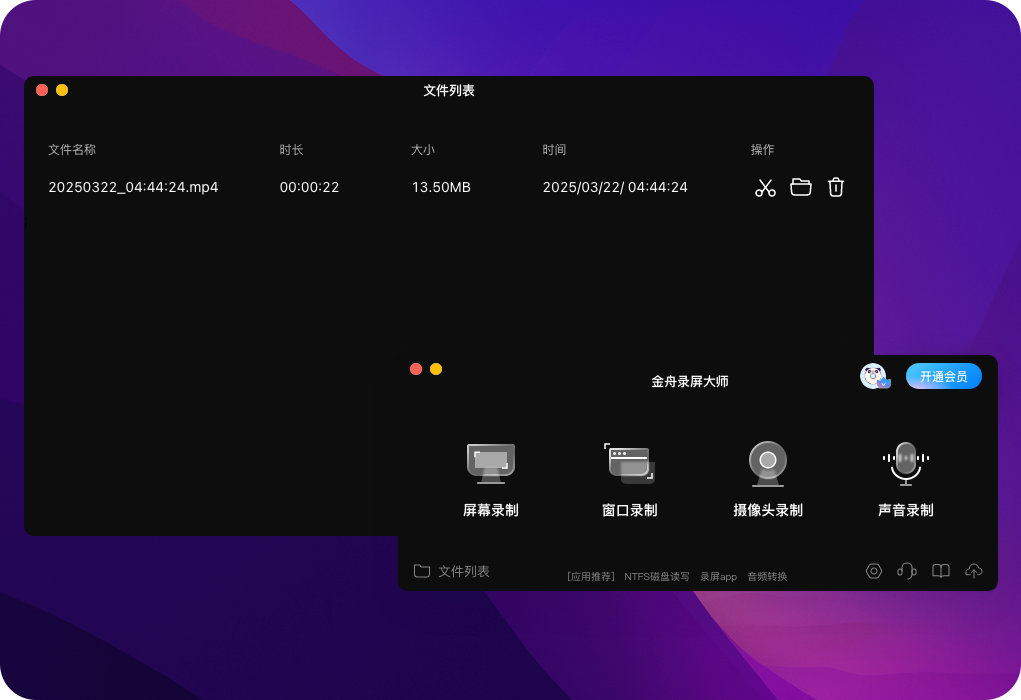Delete the recording with the trash icon
1021x700 pixels.
(x=836, y=187)
